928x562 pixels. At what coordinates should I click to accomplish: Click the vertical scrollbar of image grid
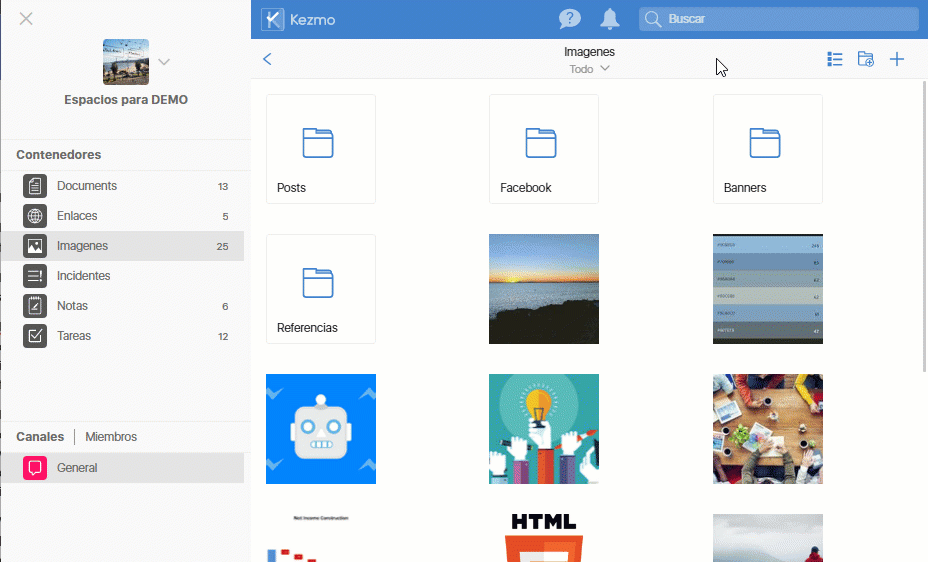[924, 227]
